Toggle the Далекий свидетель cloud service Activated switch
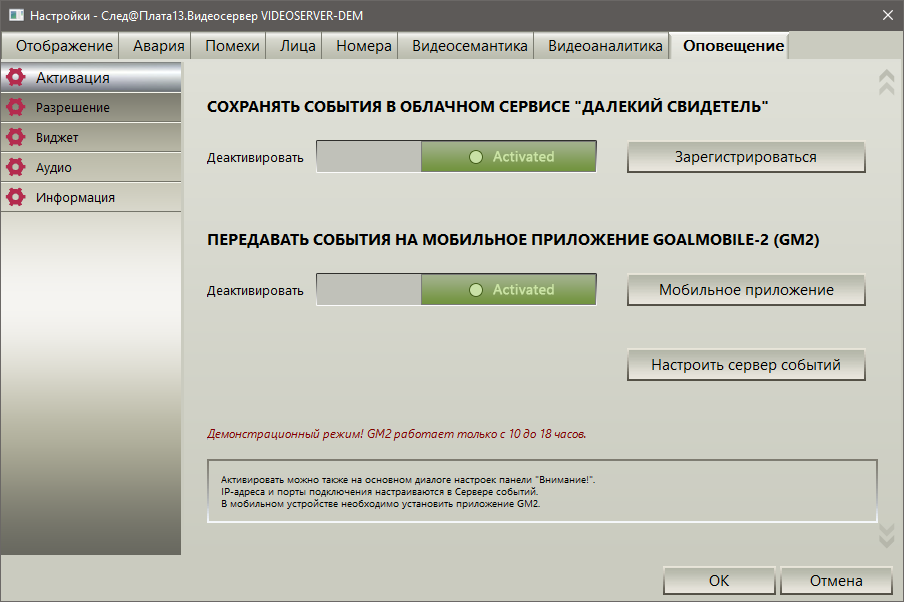 click(x=456, y=156)
